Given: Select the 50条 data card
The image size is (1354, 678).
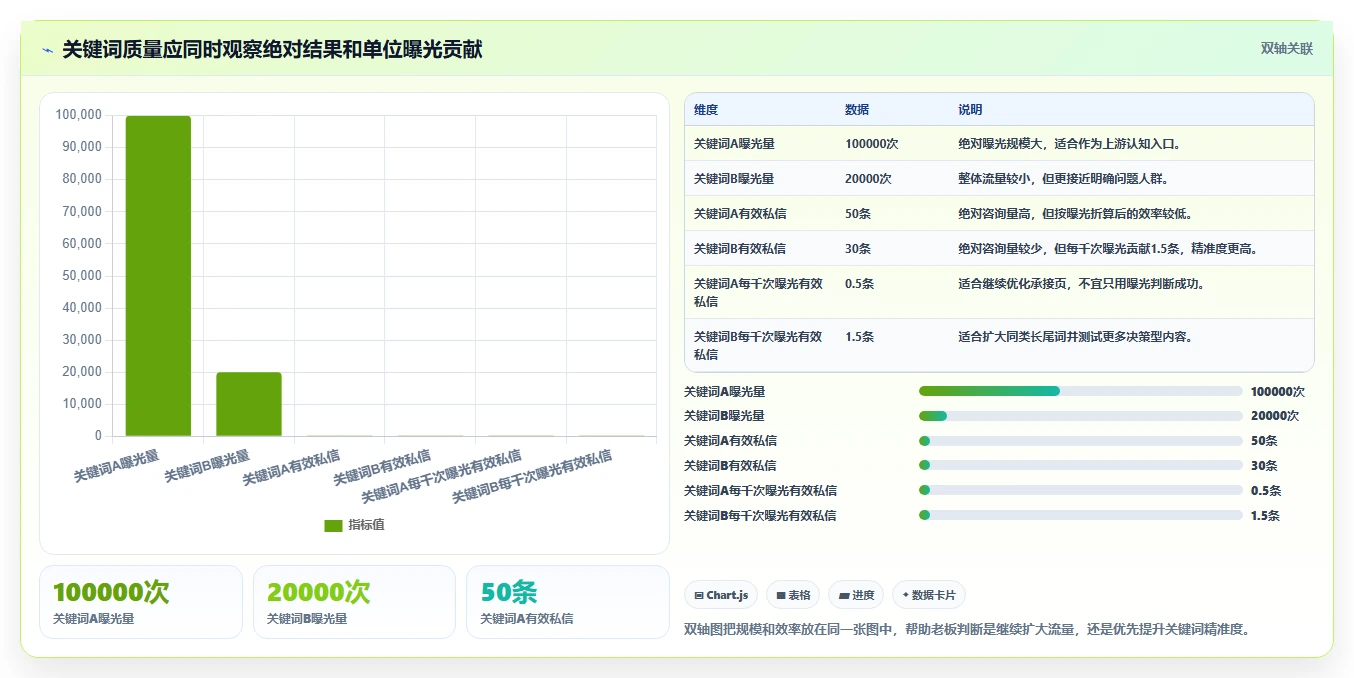Looking at the screenshot, I should (568, 602).
